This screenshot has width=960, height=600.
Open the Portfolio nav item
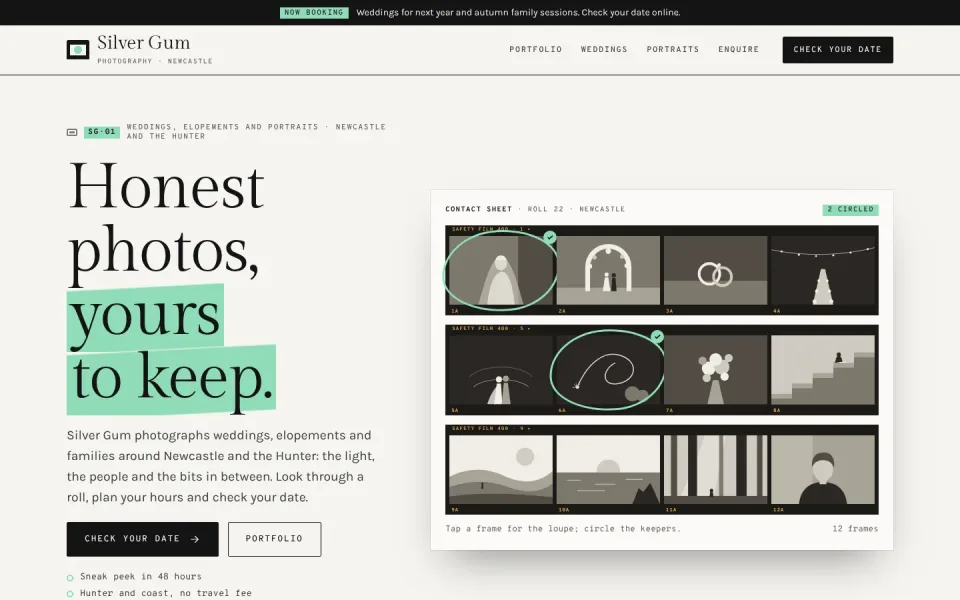pyautogui.click(x=535, y=50)
